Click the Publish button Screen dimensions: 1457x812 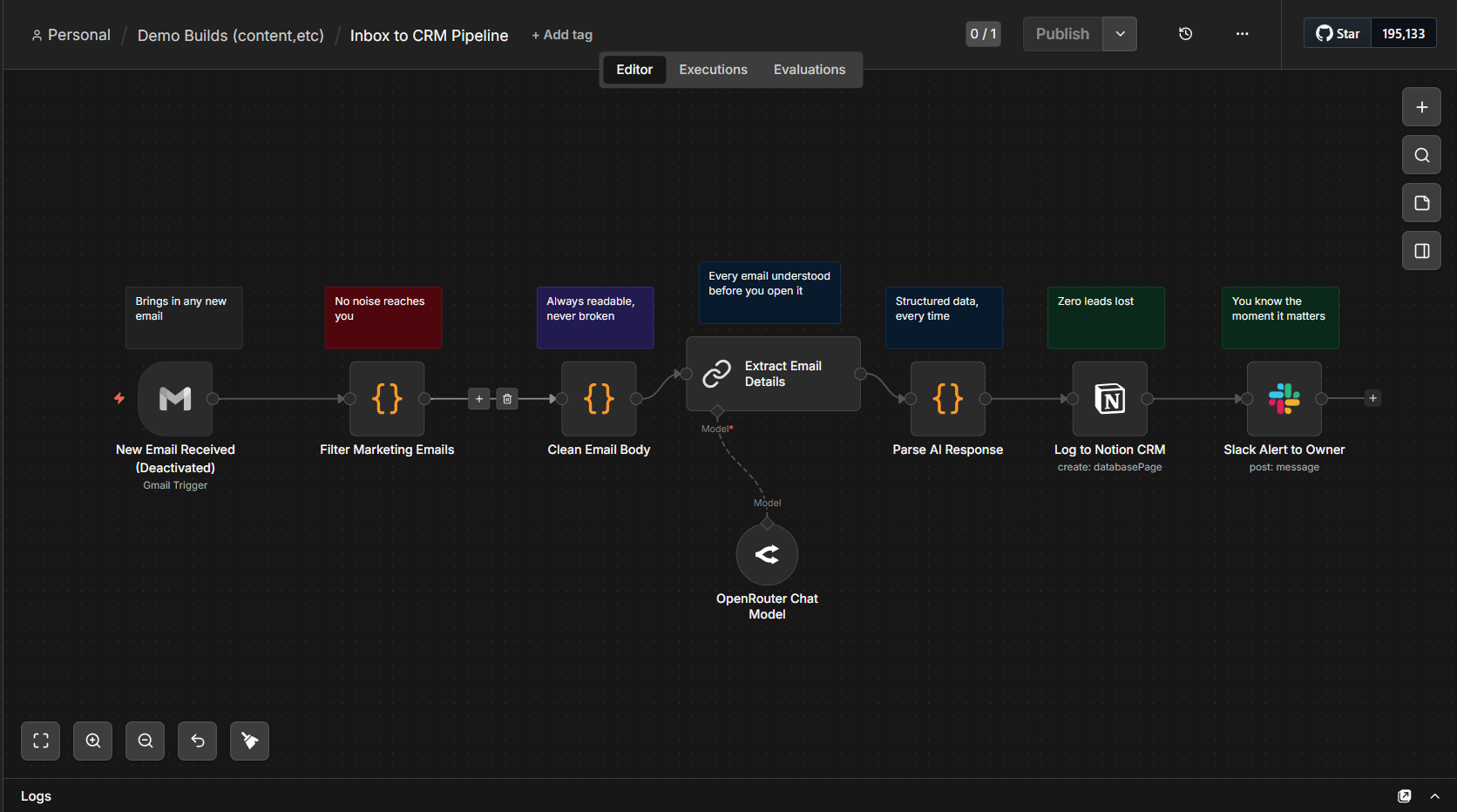click(x=1063, y=34)
